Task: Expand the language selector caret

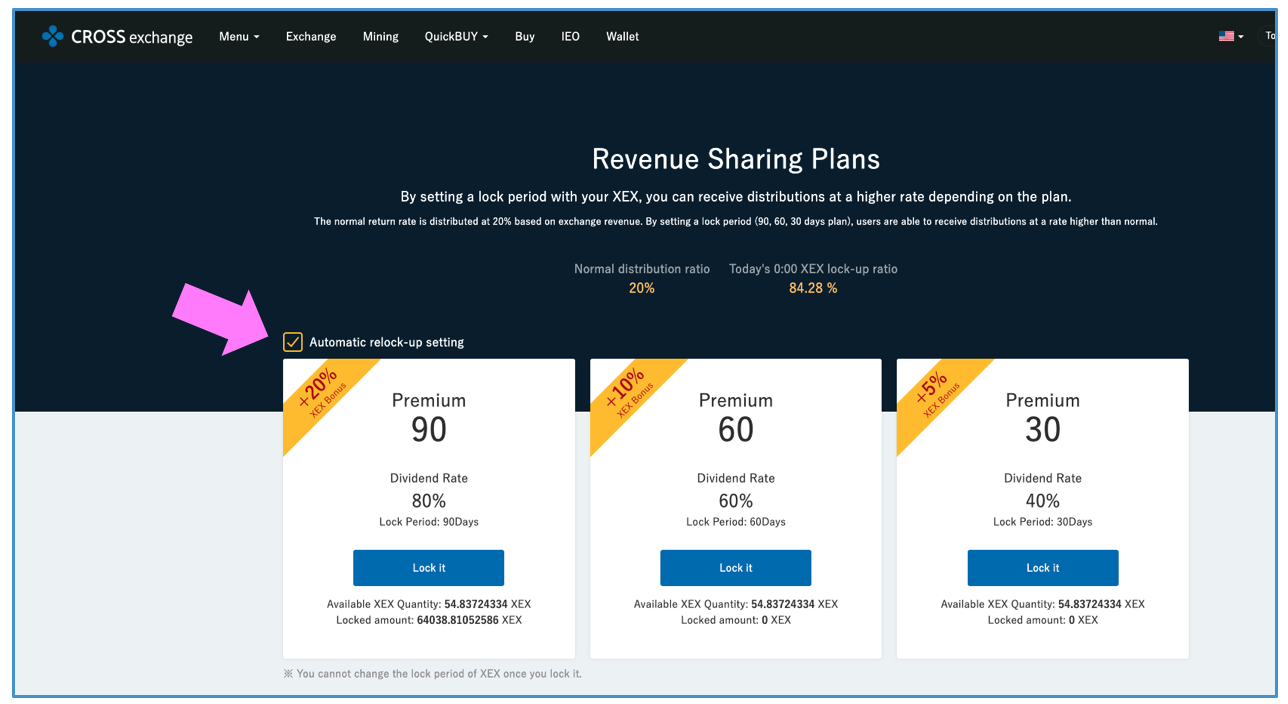Action: tap(1241, 37)
